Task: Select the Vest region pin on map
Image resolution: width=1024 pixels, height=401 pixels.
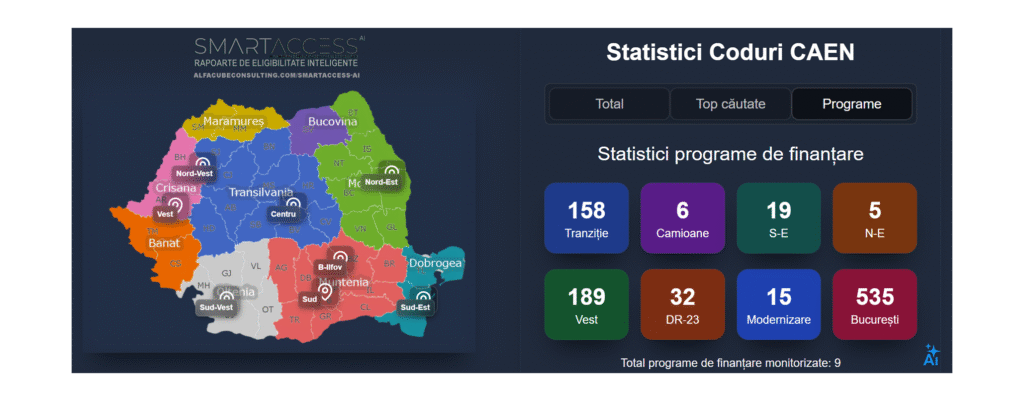Action: 175,204
